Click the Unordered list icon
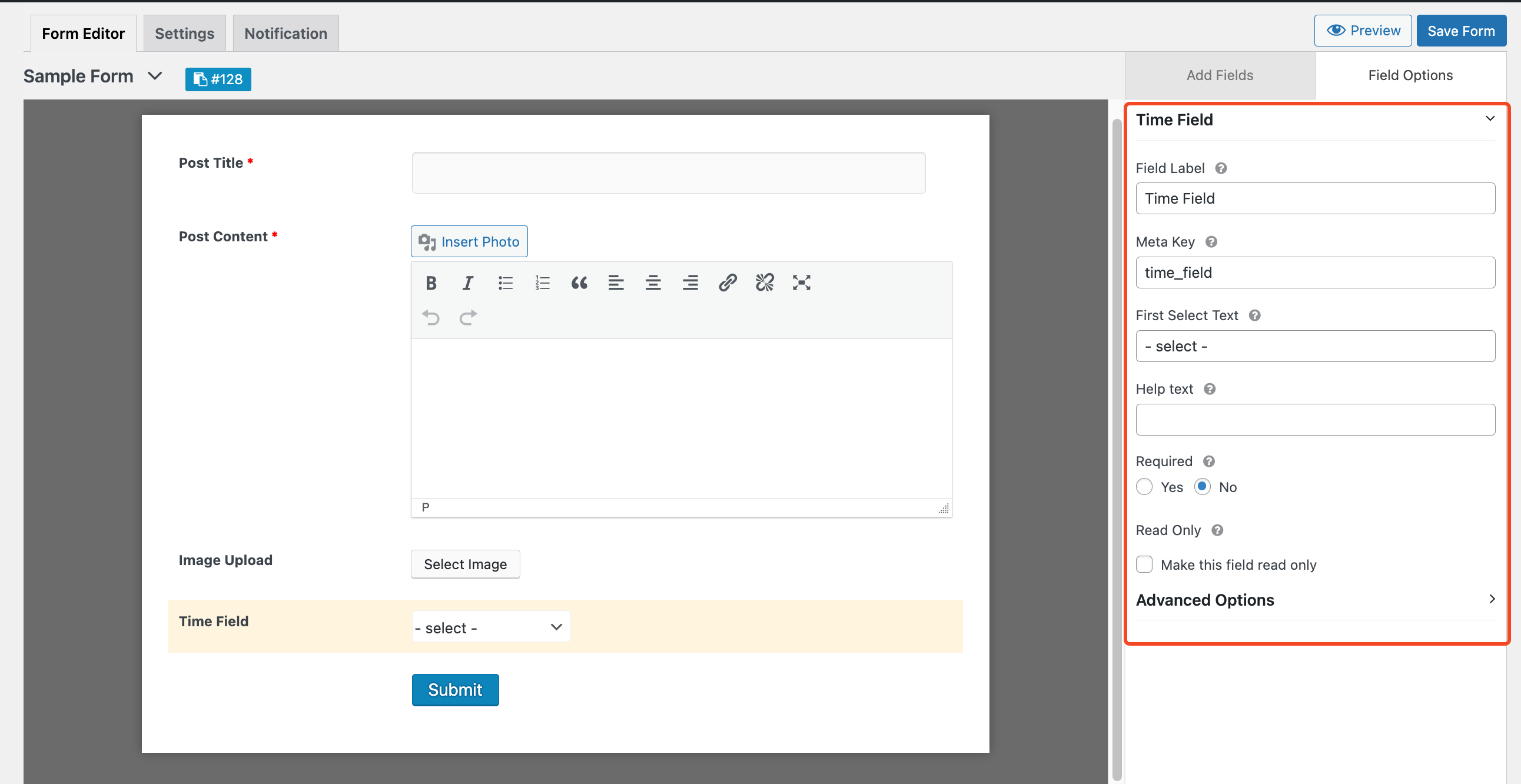Image resolution: width=1521 pixels, height=784 pixels. [x=504, y=283]
